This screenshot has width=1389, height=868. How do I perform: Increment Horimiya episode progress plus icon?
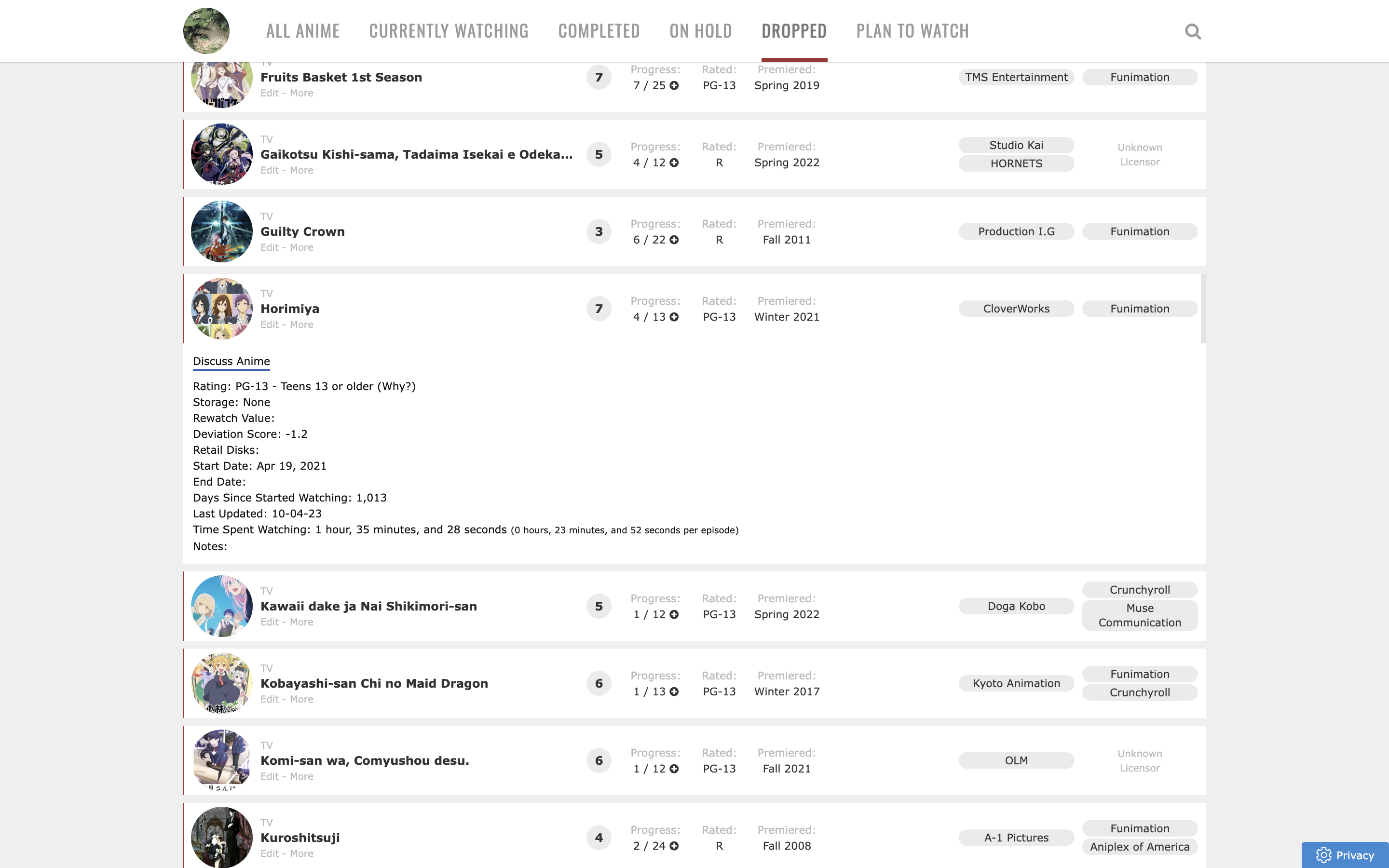point(674,317)
